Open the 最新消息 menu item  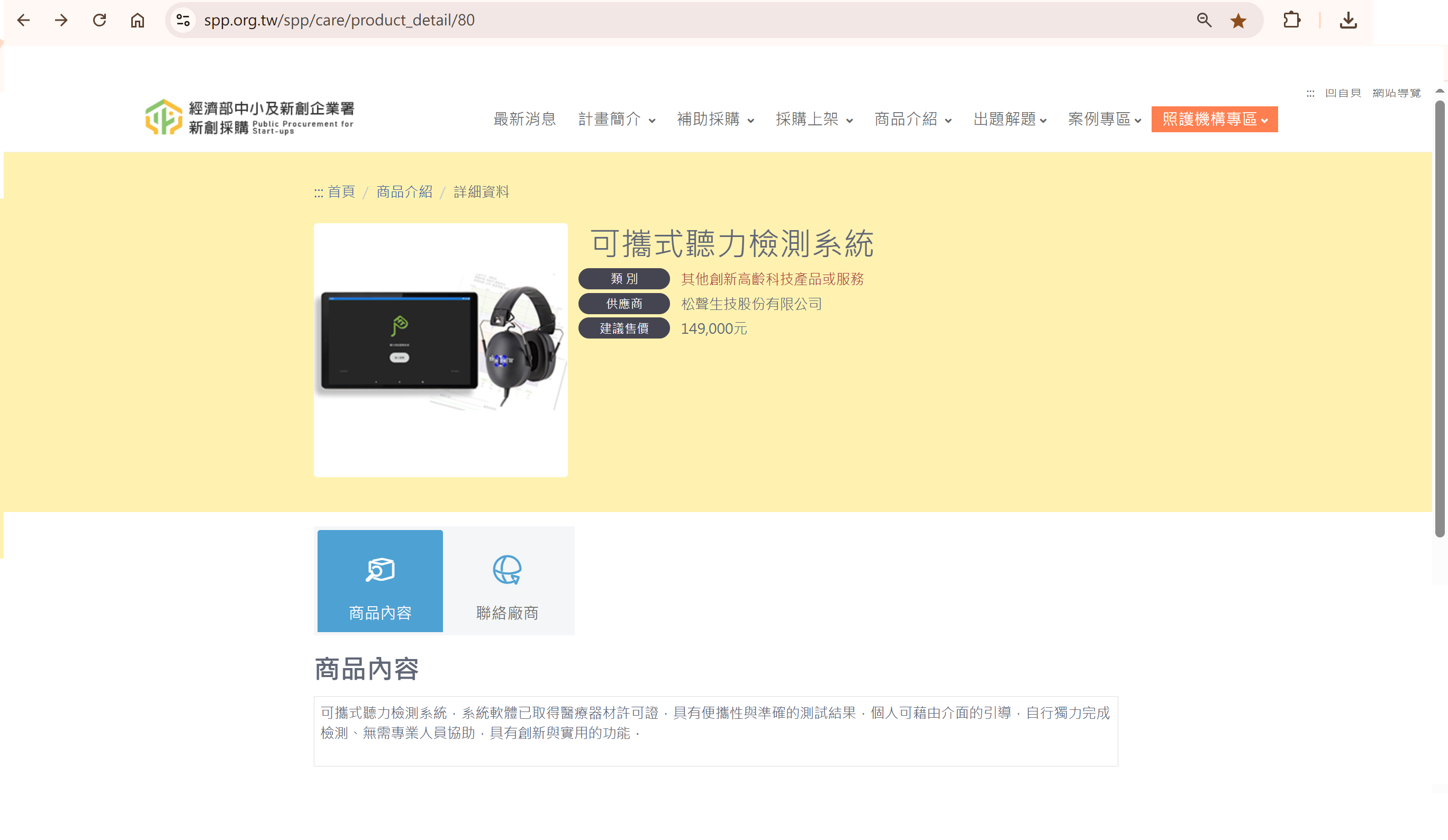point(524,120)
